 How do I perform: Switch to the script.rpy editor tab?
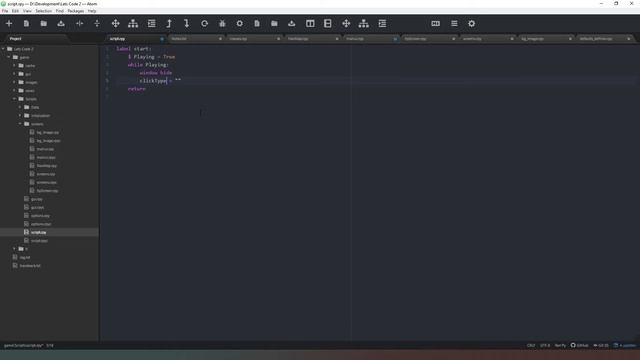(x=135, y=39)
